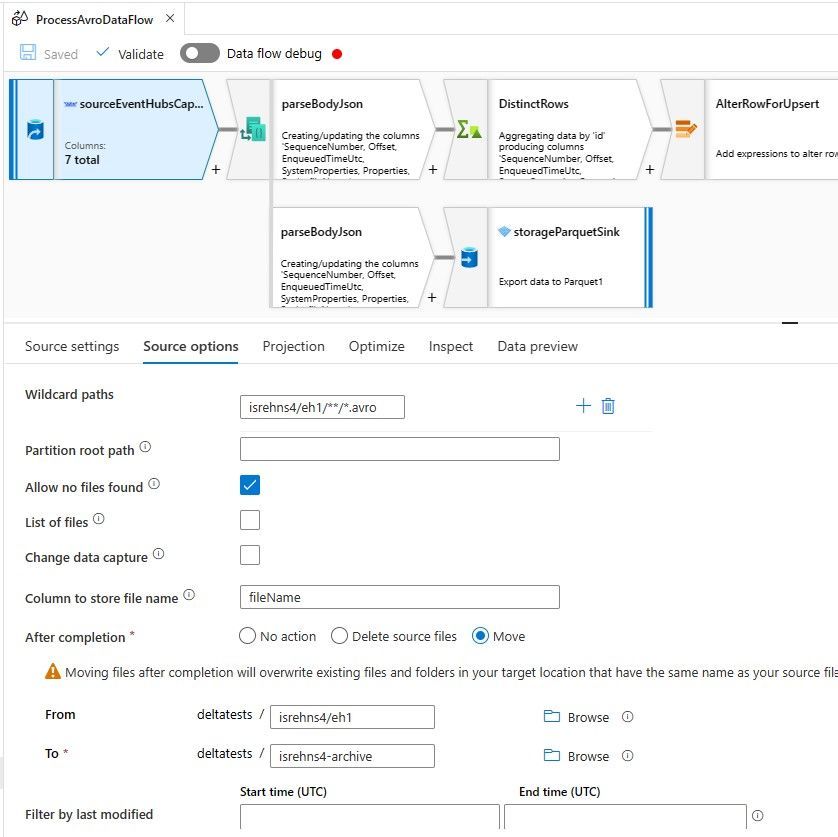
Task: Click info icon beside End time field
Action: click(x=758, y=816)
